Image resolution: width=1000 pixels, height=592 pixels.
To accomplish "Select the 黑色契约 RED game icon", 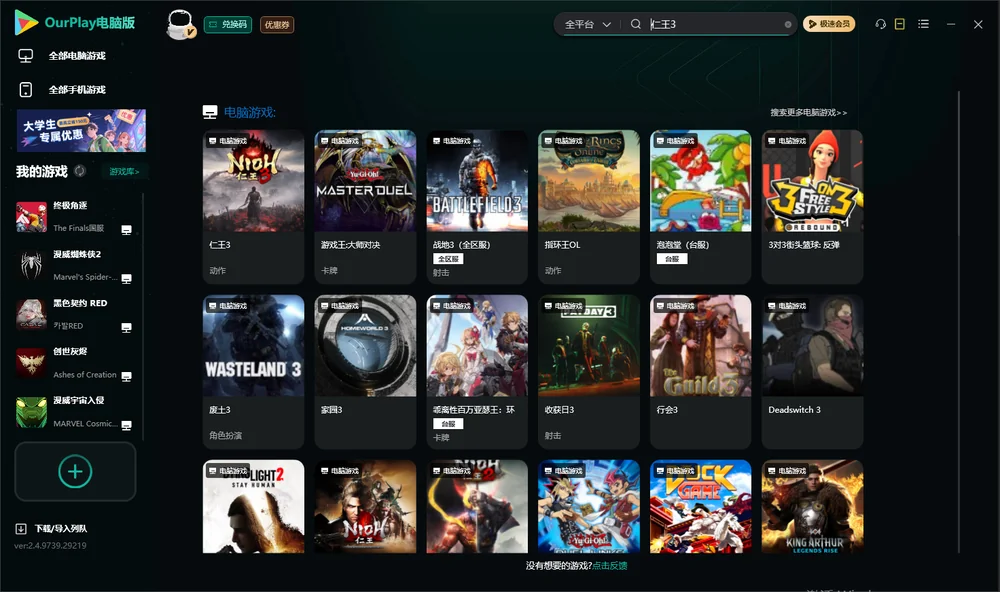I will coord(31,314).
